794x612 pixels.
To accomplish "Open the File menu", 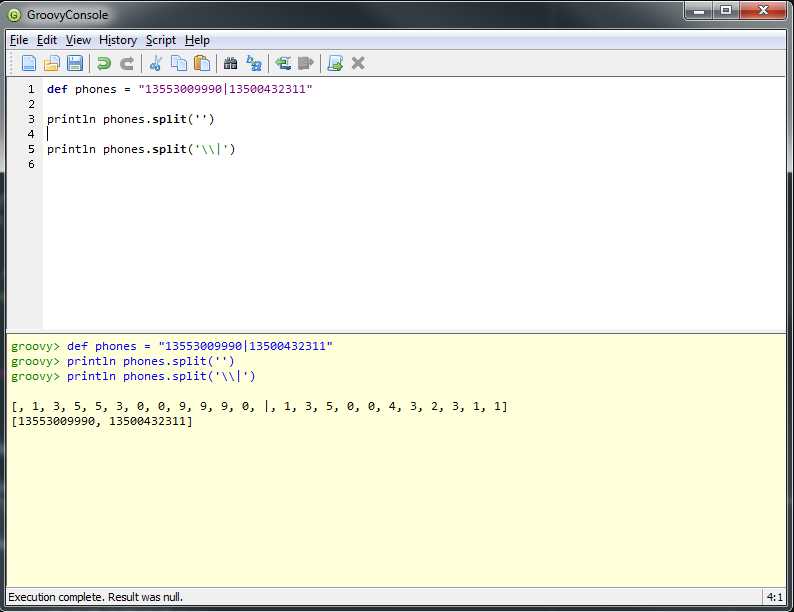I will coord(19,40).
